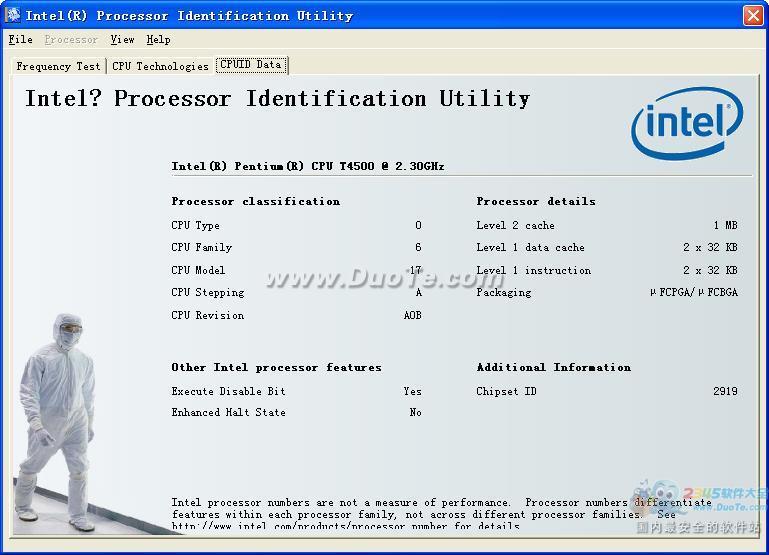Click the Enhanced Halt State label
The height and width of the screenshot is (555, 769).
point(229,412)
